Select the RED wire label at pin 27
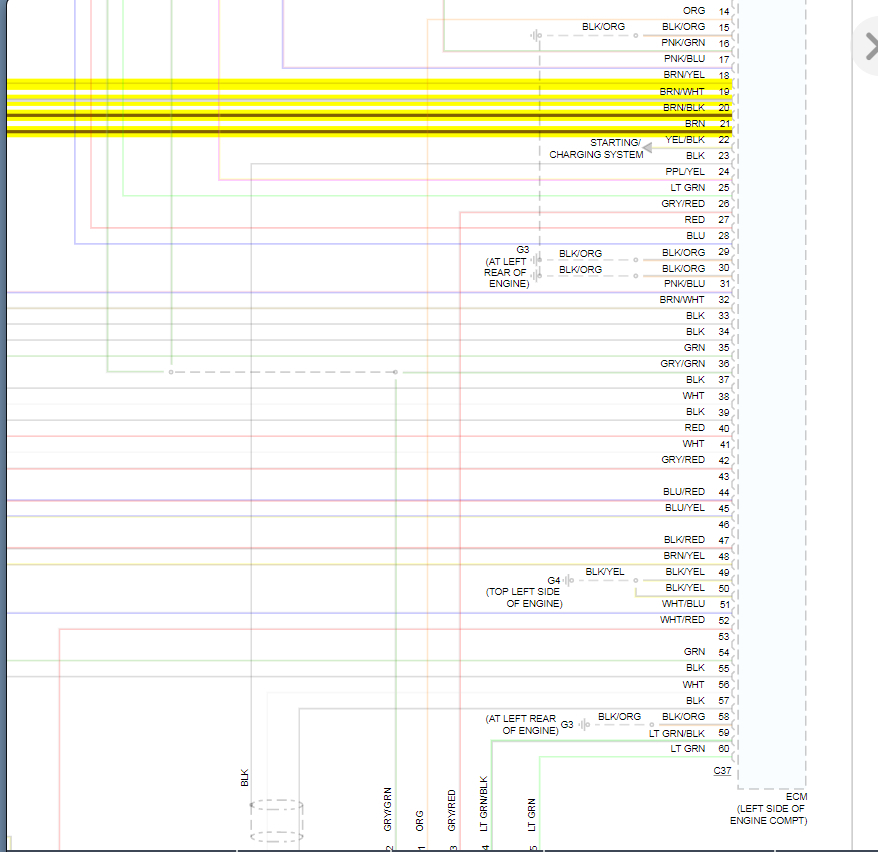This screenshot has width=878, height=852. [x=694, y=219]
